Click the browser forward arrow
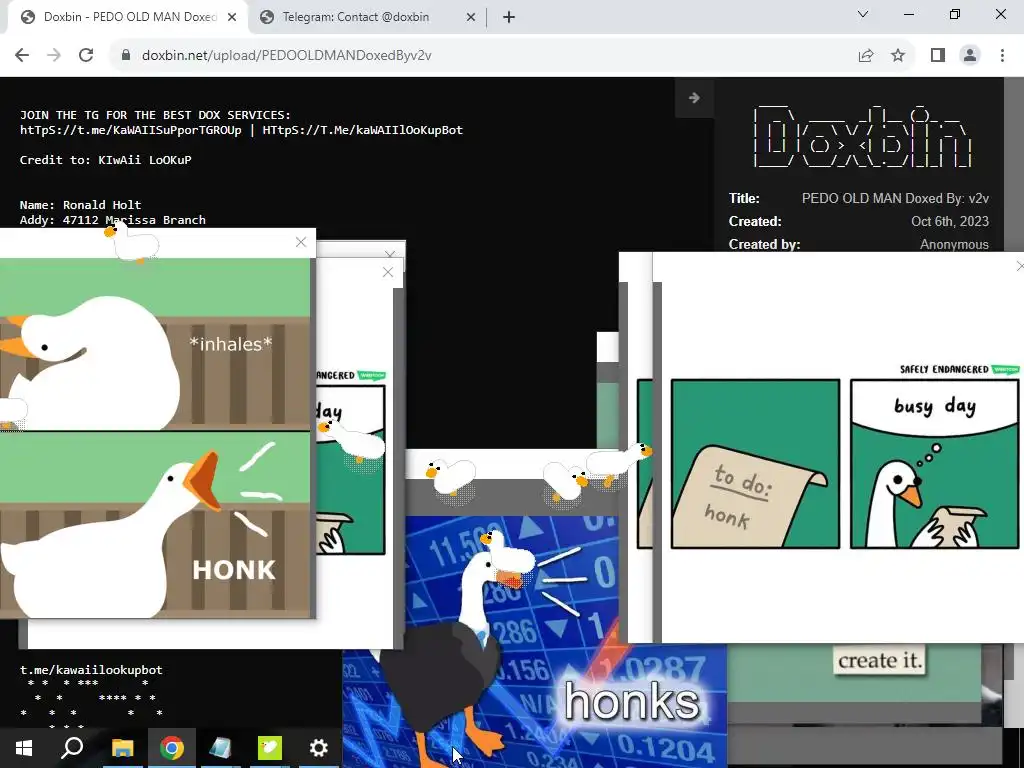 pyautogui.click(x=54, y=56)
